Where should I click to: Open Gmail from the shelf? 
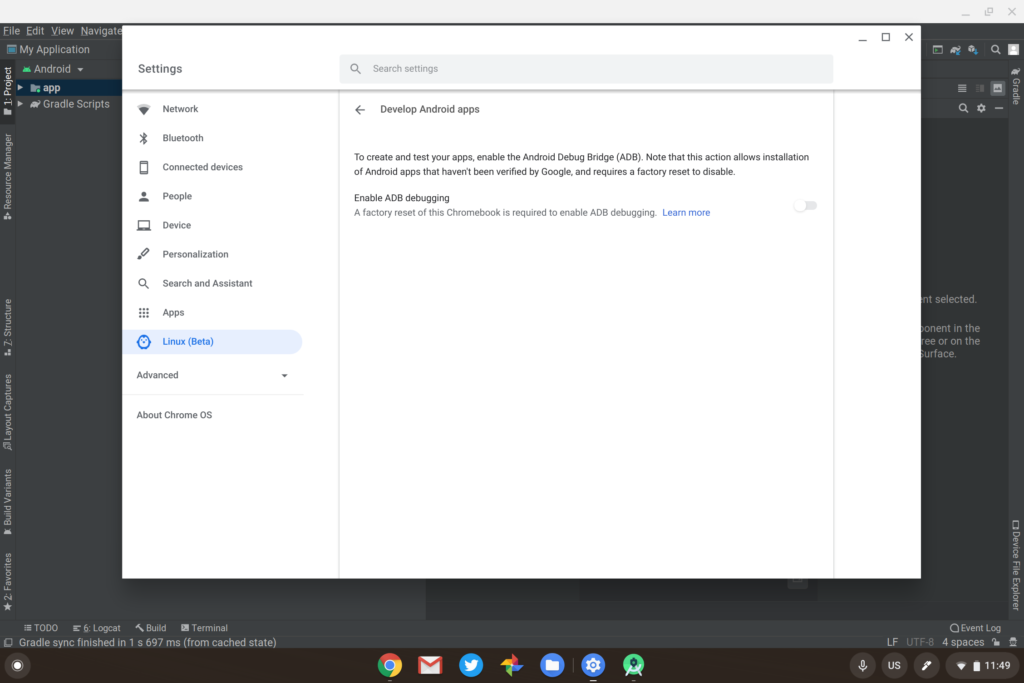(430, 665)
